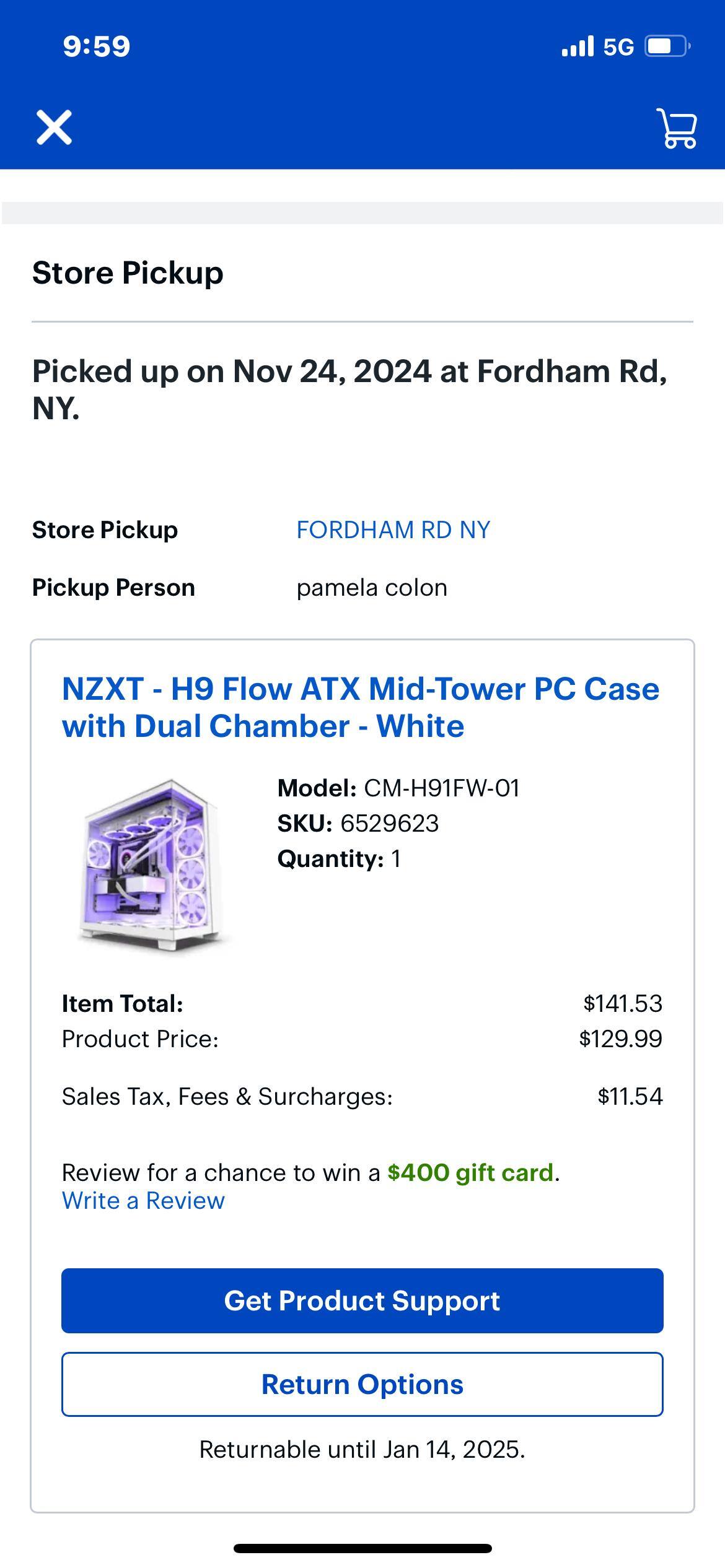The width and height of the screenshot is (725, 1568).
Task: Close the order details using the X icon
Action: pyautogui.click(x=55, y=128)
